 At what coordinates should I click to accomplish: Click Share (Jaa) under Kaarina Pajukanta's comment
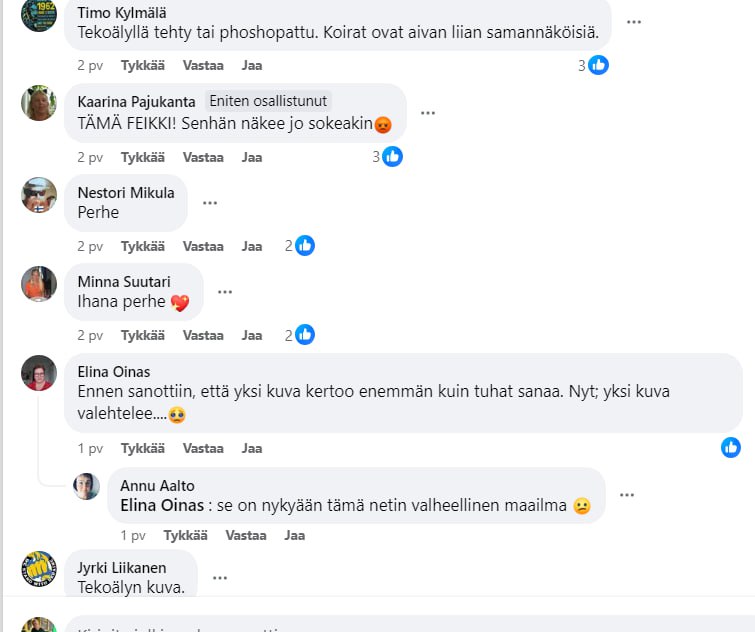[x=252, y=157]
